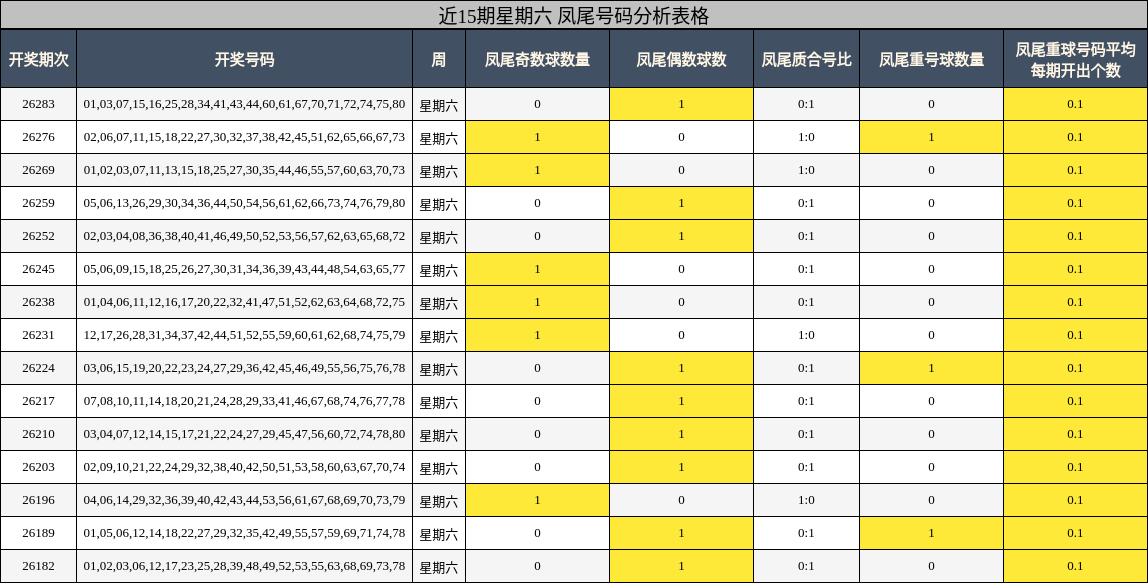Click winning numbers starting 01,04,06,11,12
Screen dimensions: 1148x583
tap(244, 302)
